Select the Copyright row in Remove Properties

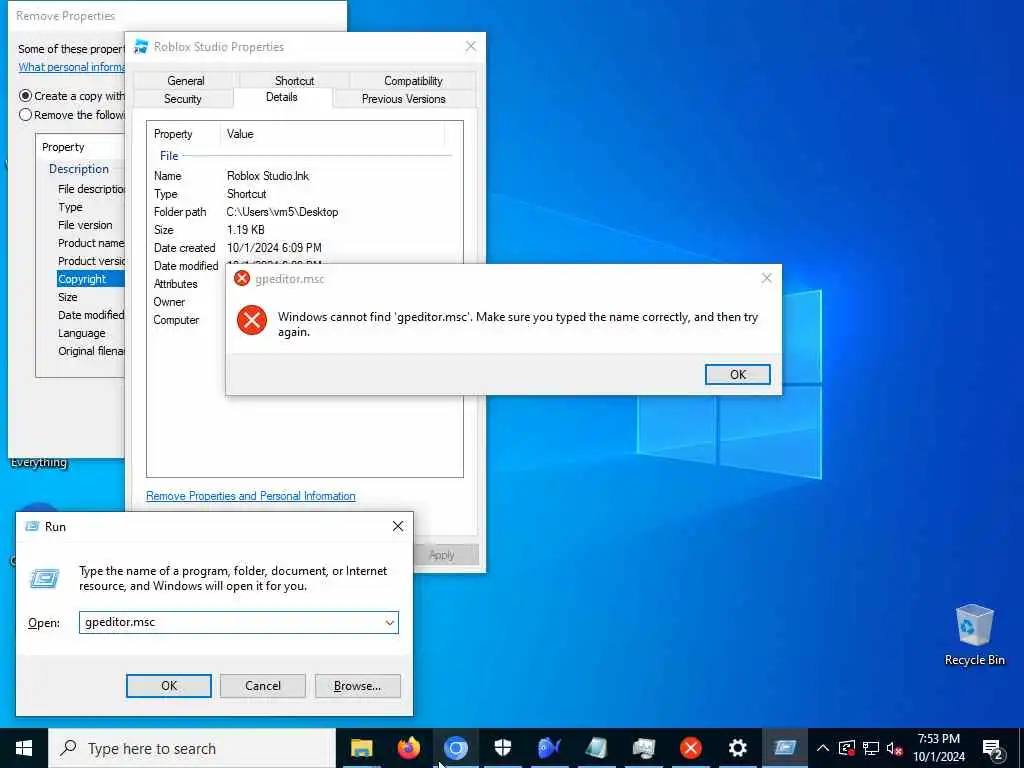pyautogui.click(x=90, y=279)
